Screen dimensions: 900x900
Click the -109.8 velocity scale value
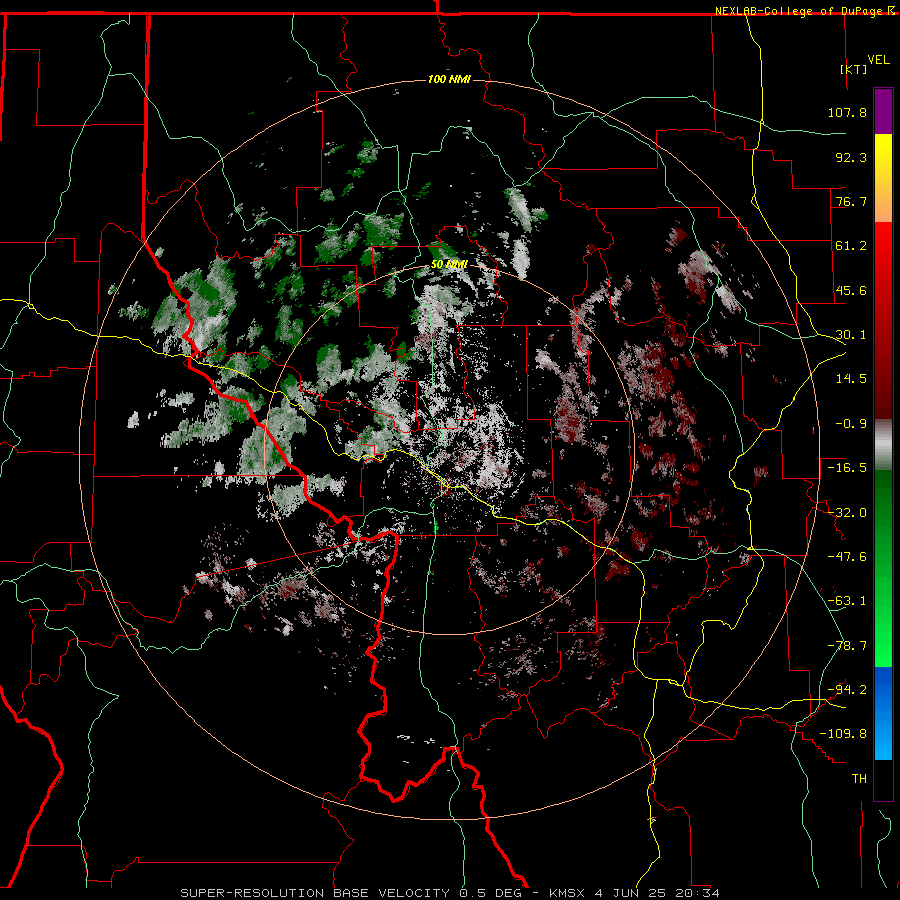(x=843, y=734)
